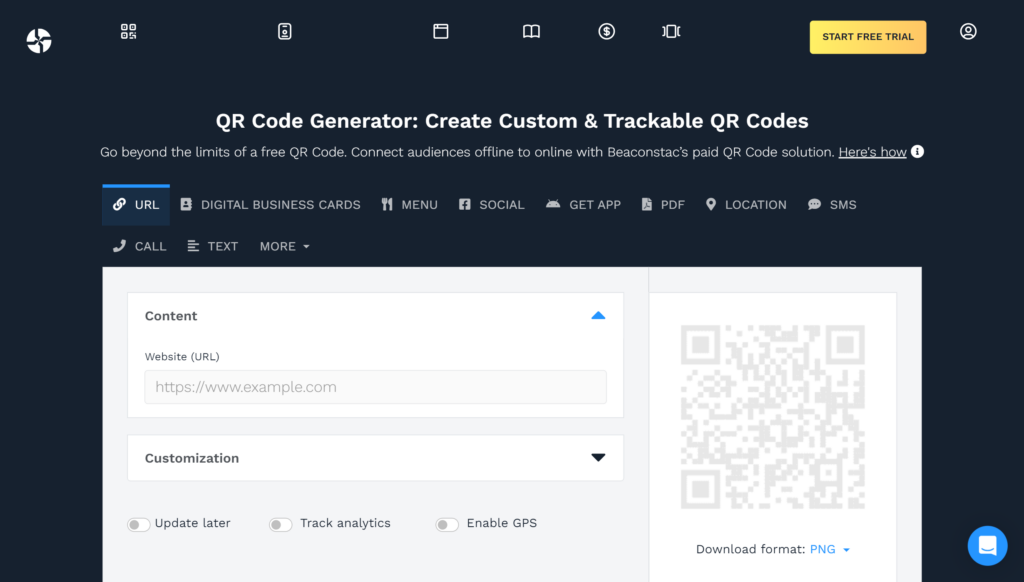The height and width of the screenshot is (582, 1024).
Task: Click the Beaconstac logo in top left
Action: tap(38, 40)
